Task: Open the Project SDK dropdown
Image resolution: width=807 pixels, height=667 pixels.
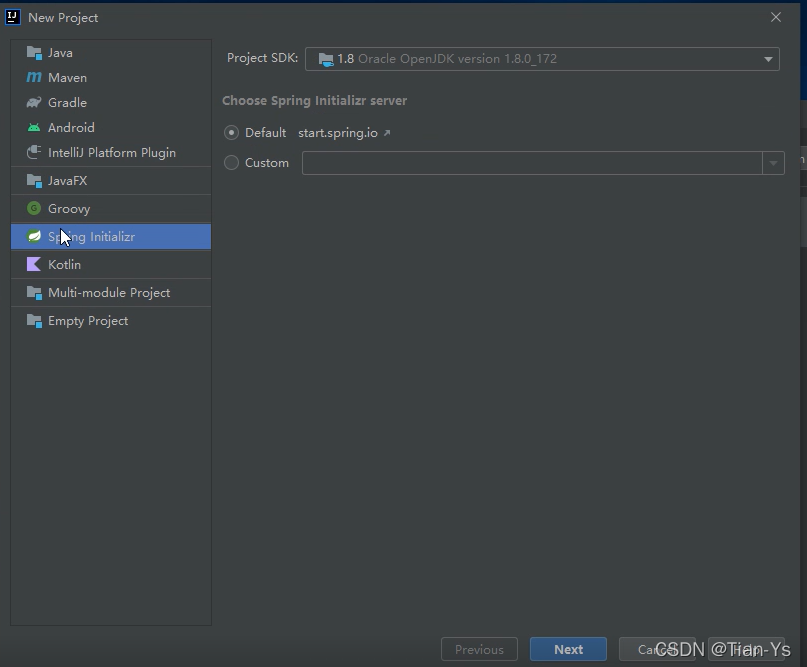Action: [x=542, y=59]
